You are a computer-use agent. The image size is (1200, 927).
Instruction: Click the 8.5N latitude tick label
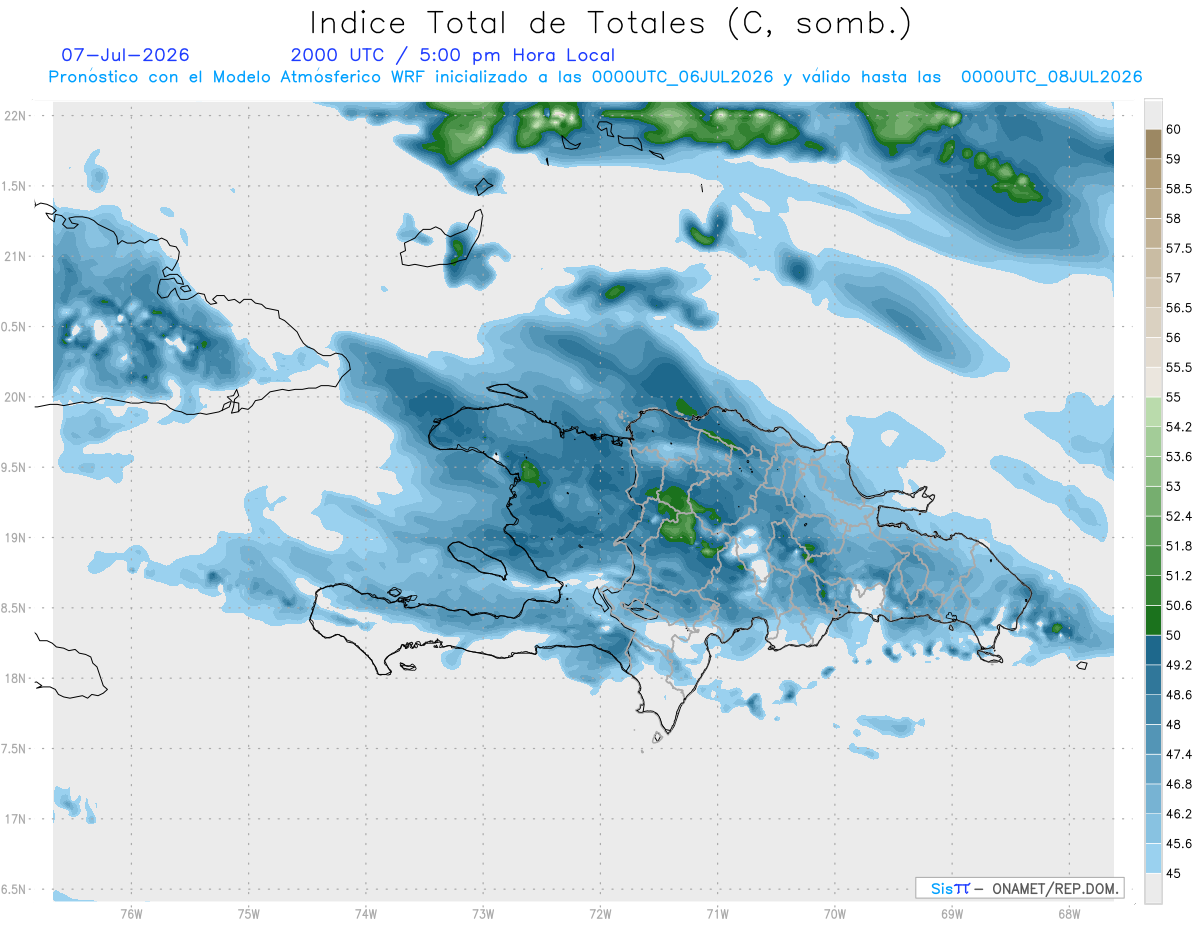[12, 608]
